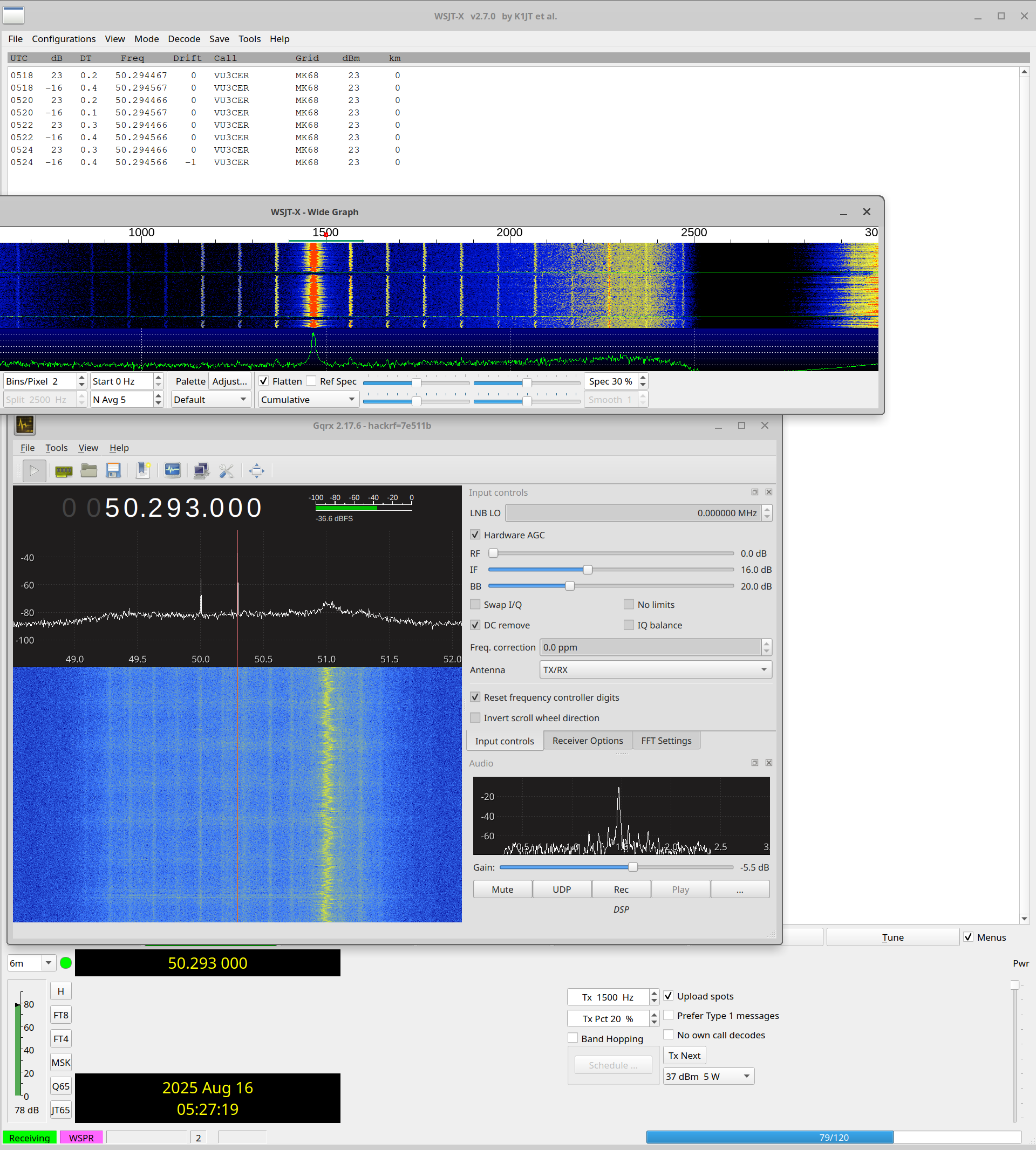Enable Swap I/Q checkbox
This screenshot has width=1036, height=1150.
click(475, 604)
